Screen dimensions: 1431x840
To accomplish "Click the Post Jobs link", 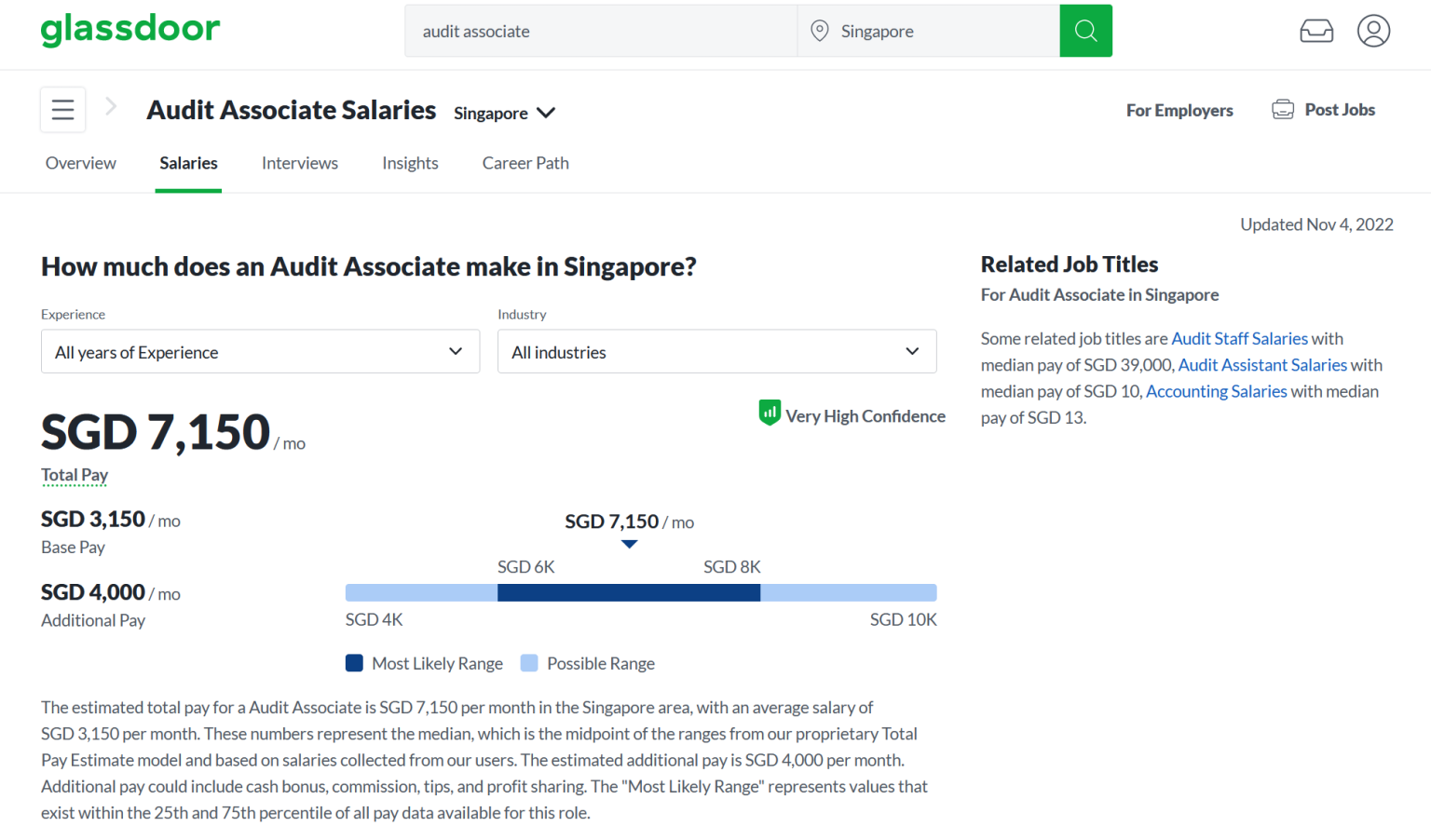I will pyautogui.click(x=1340, y=110).
